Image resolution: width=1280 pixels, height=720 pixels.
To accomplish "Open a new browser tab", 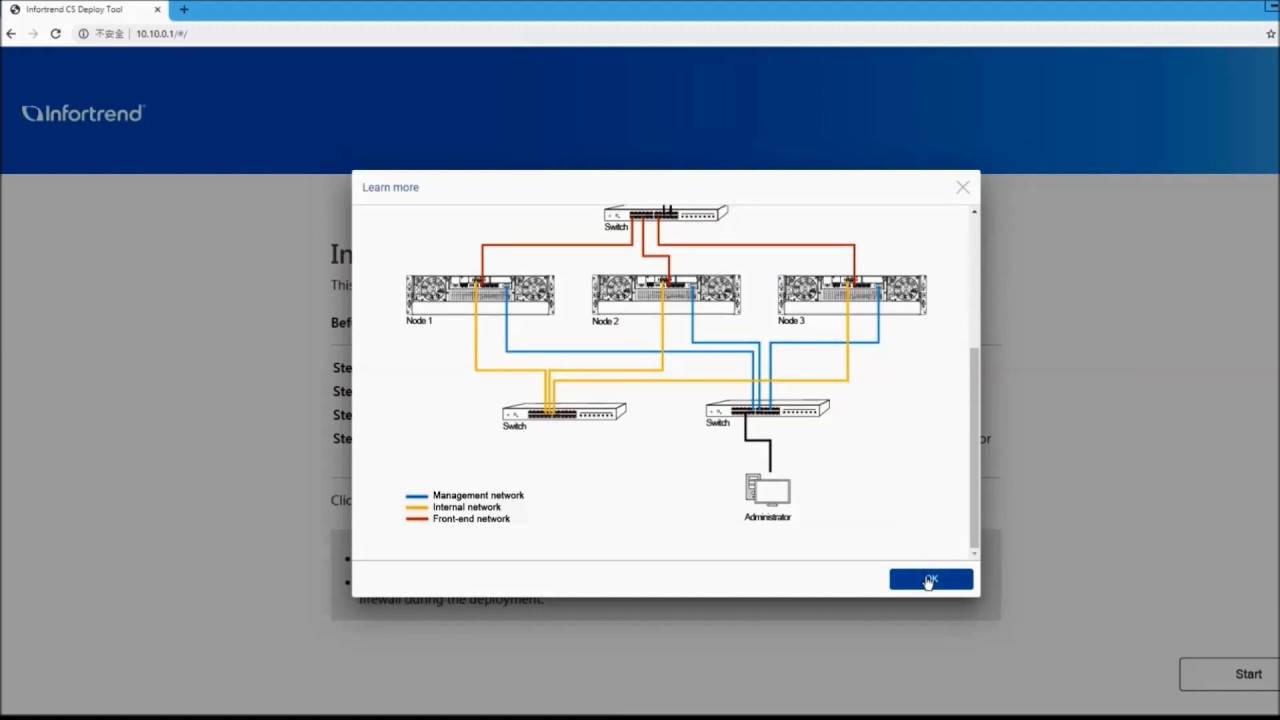I will 184,9.
